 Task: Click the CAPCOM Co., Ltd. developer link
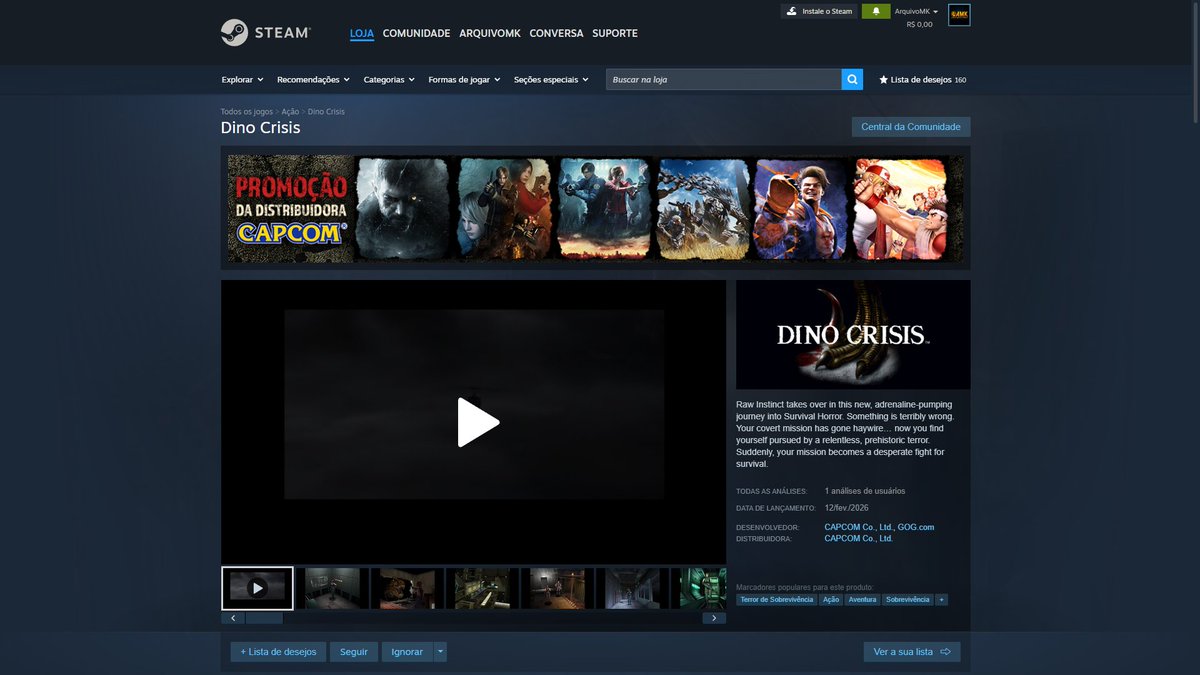point(858,527)
